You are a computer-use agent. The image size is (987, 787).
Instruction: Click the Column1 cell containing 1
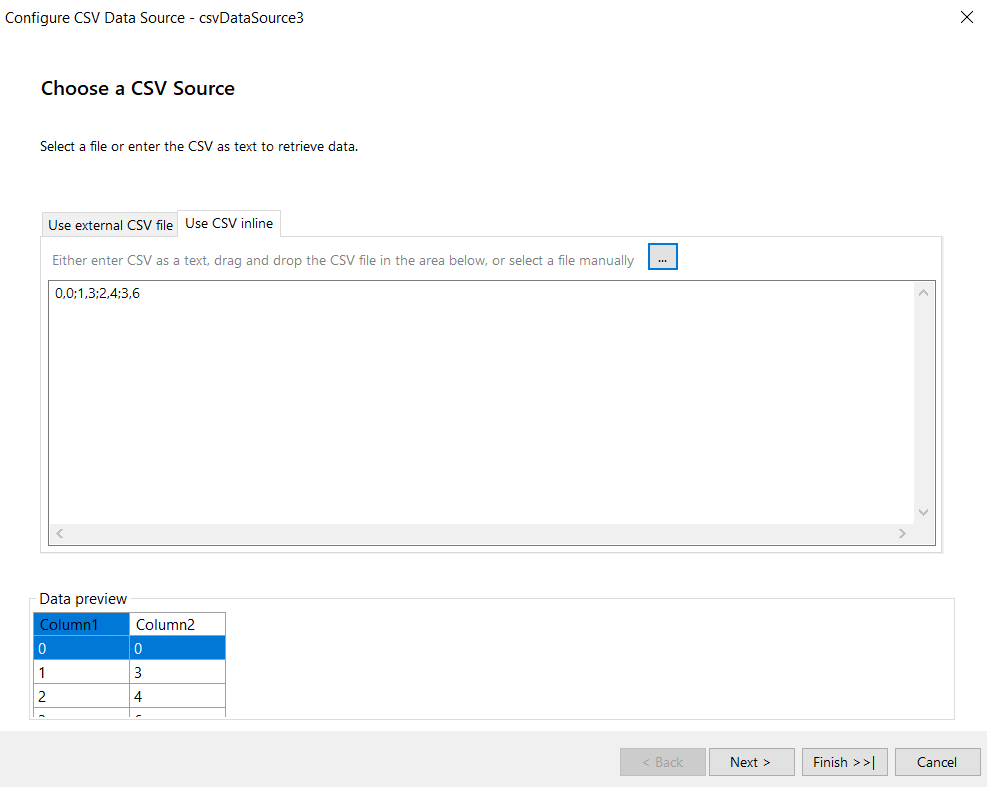point(81,672)
